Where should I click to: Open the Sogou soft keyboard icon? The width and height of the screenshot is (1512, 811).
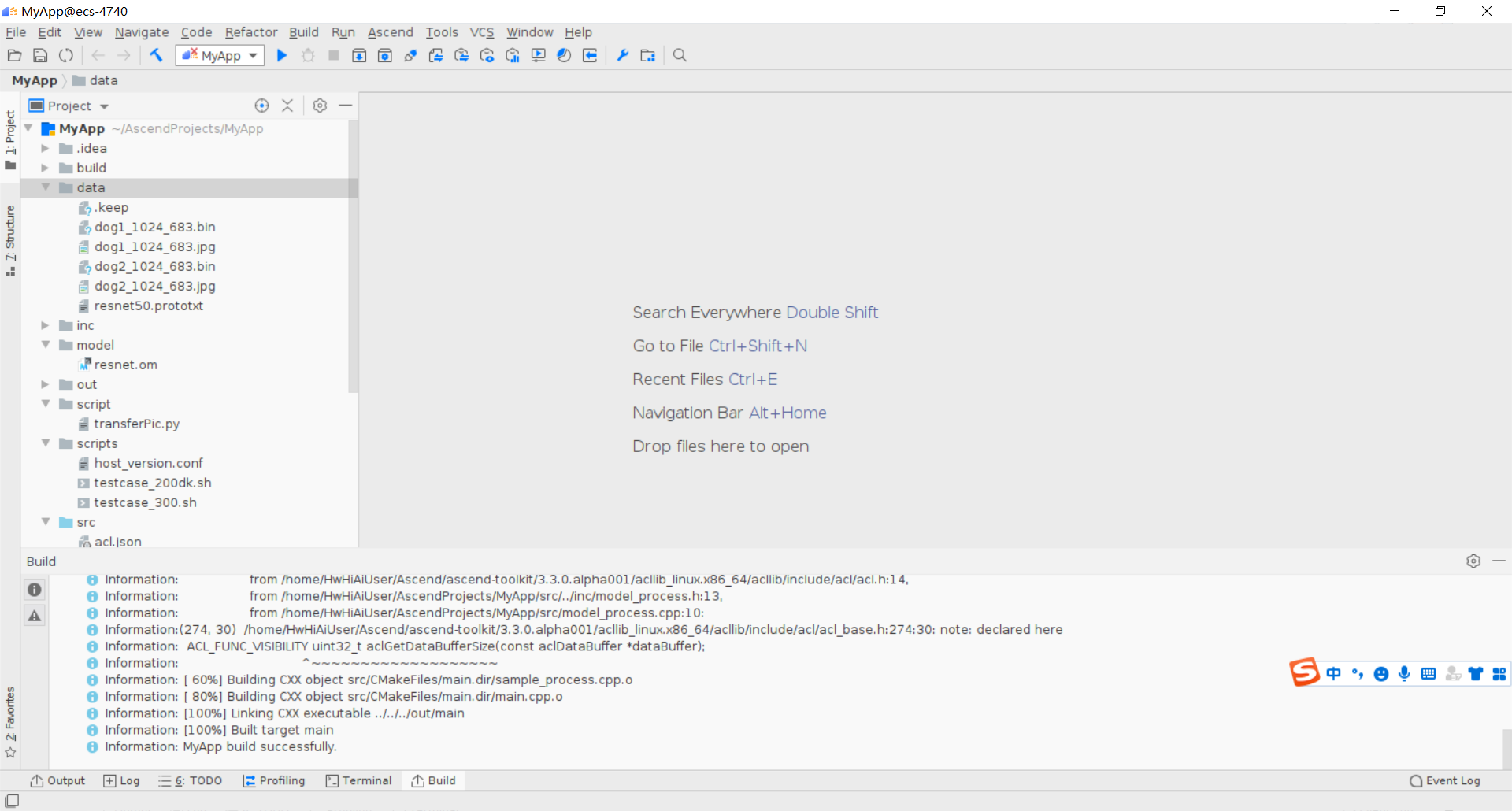pos(1428,674)
